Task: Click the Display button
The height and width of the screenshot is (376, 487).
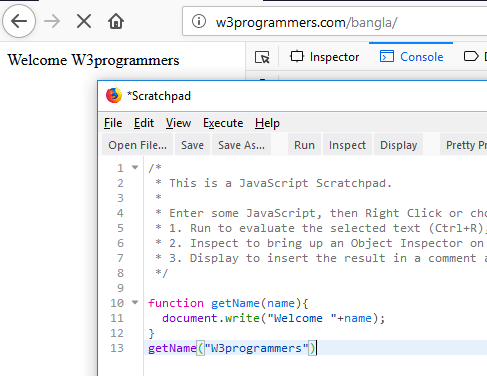Action: click(399, 145)
